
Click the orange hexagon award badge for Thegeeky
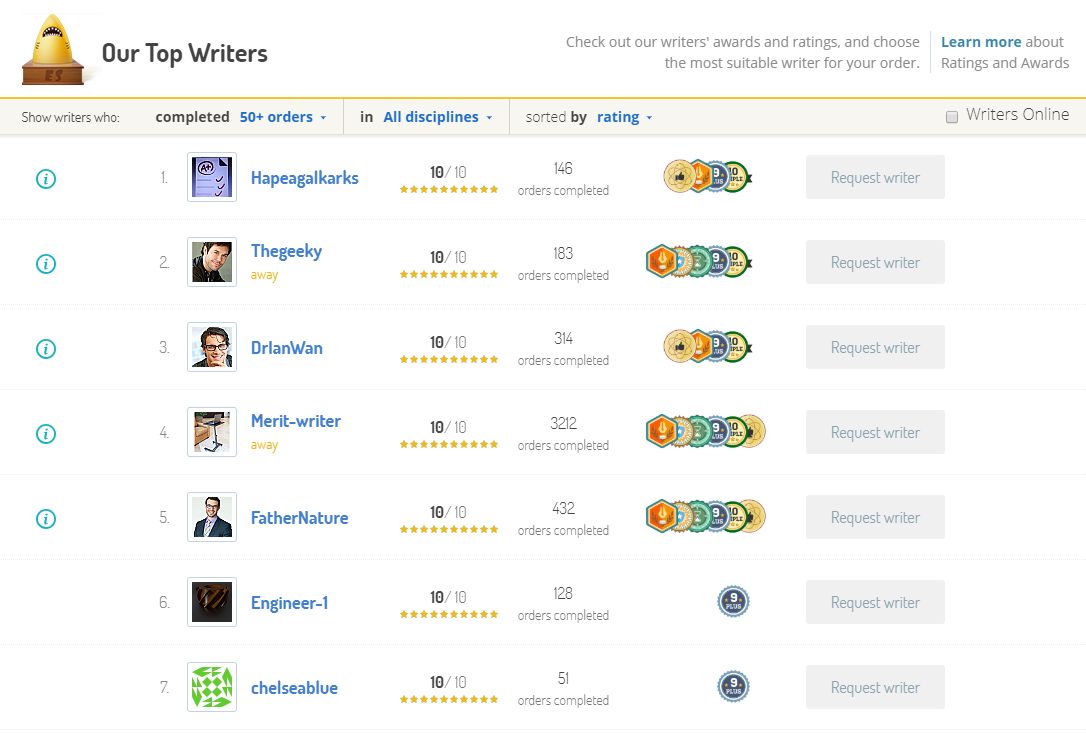point(662,262)
